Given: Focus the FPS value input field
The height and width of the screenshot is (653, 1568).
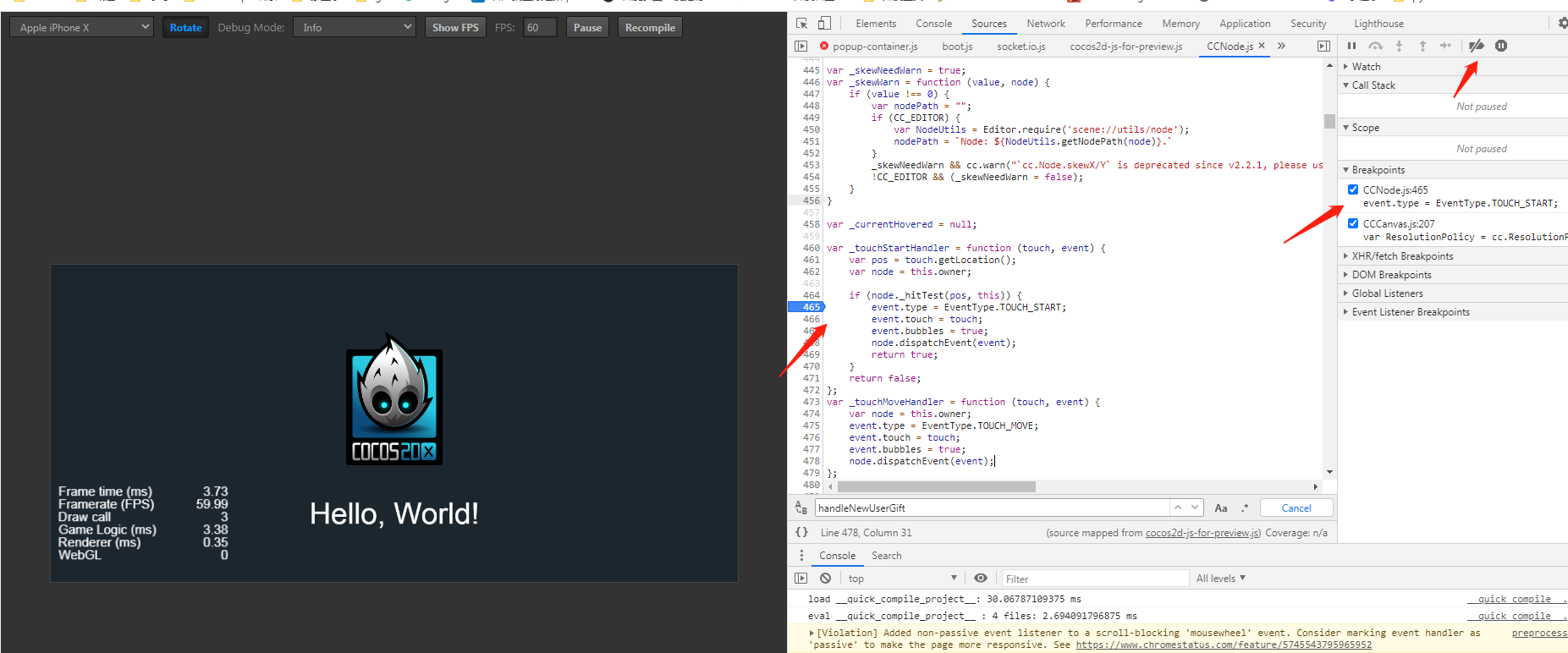Looking at the screenshot, I should [540, 27].
